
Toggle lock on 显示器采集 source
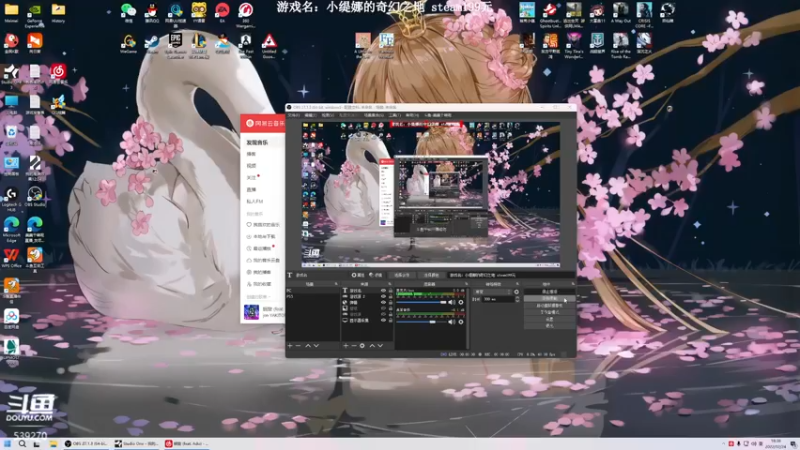click(x=390, y=320)
